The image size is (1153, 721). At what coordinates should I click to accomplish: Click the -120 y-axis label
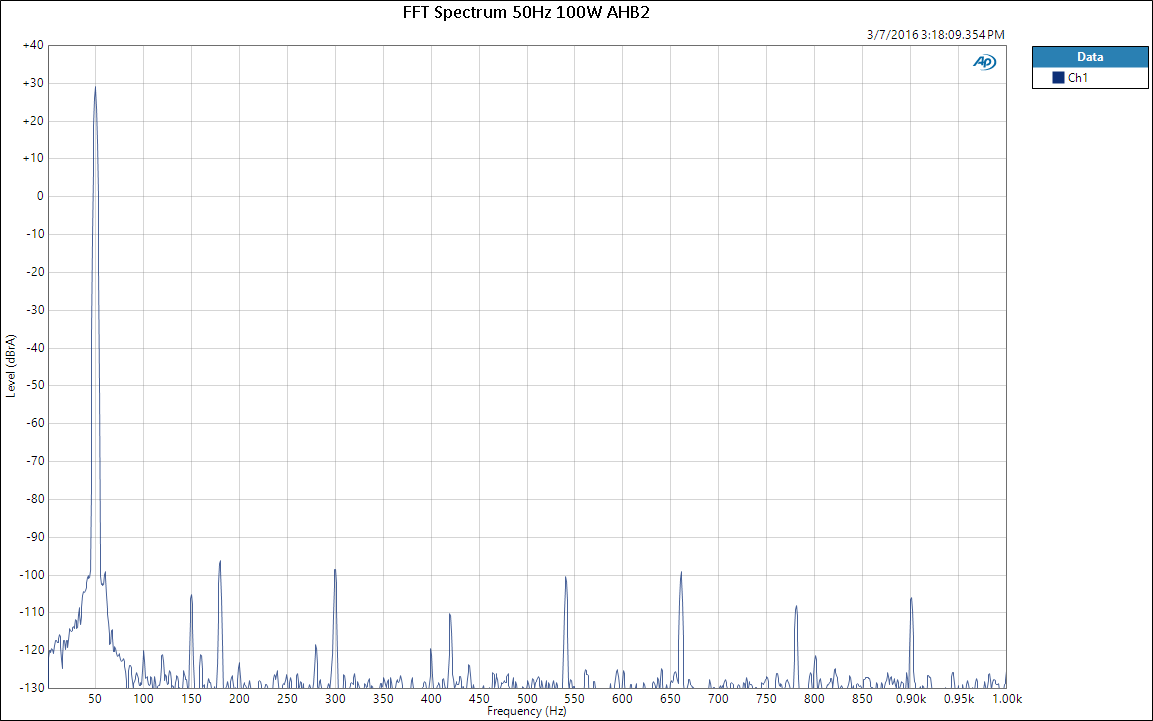pyautogui.click(x=32, y=650)
